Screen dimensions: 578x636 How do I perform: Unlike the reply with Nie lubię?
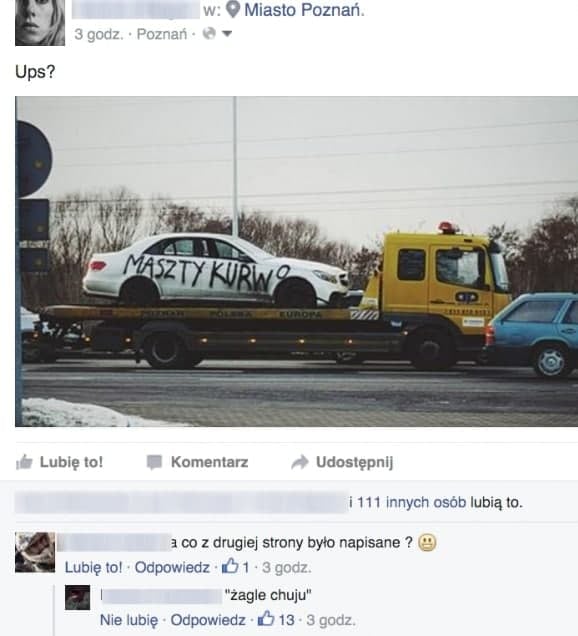(129, 620)
